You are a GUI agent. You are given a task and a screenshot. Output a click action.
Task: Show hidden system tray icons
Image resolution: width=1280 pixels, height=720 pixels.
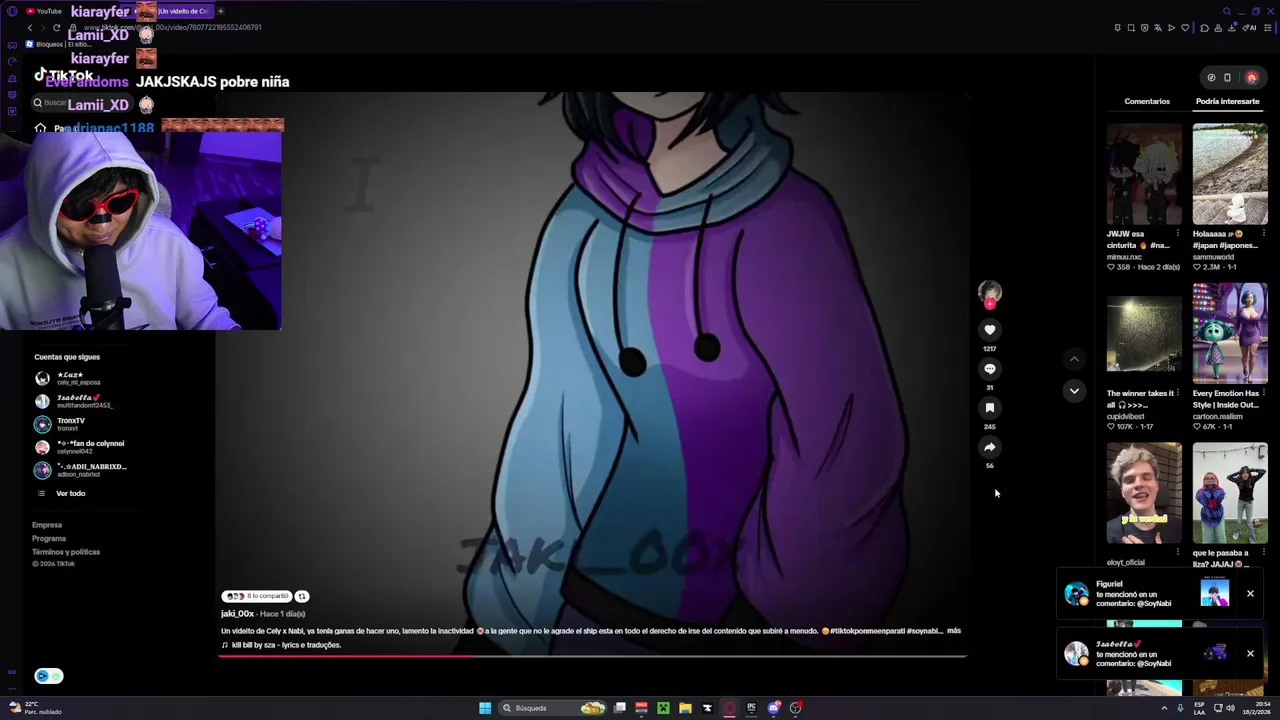[1164, 708]
